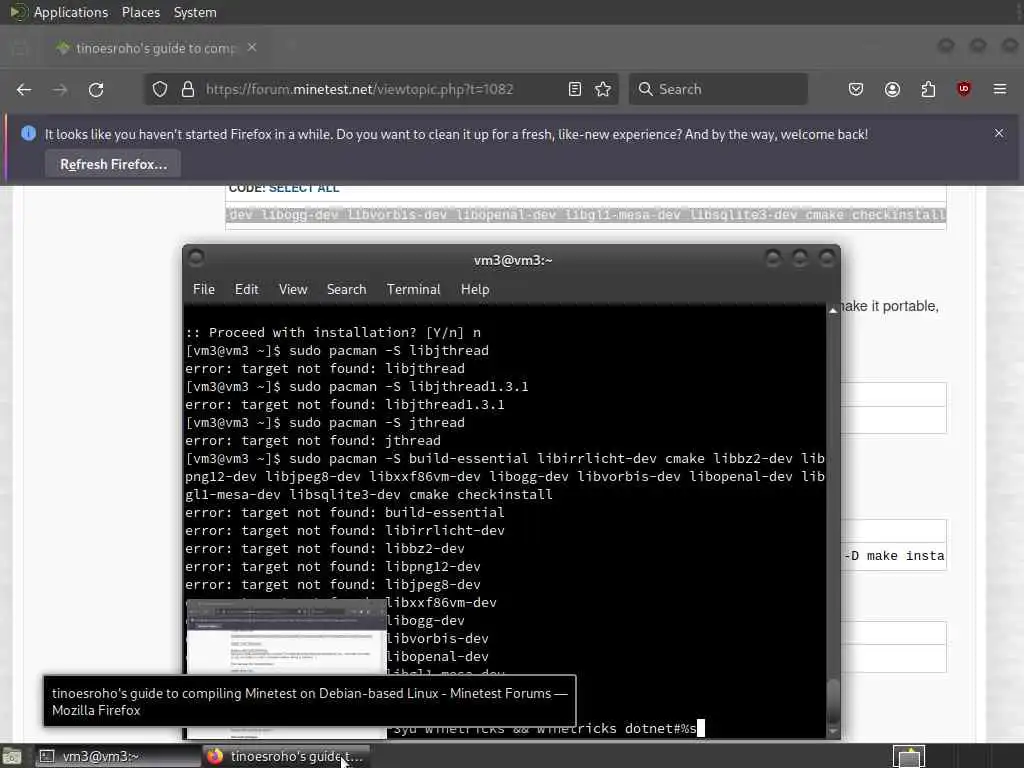Viewport: 1024px width, 768px height.
Task: Click the terminal window menu icon
Action: [196, 259]
